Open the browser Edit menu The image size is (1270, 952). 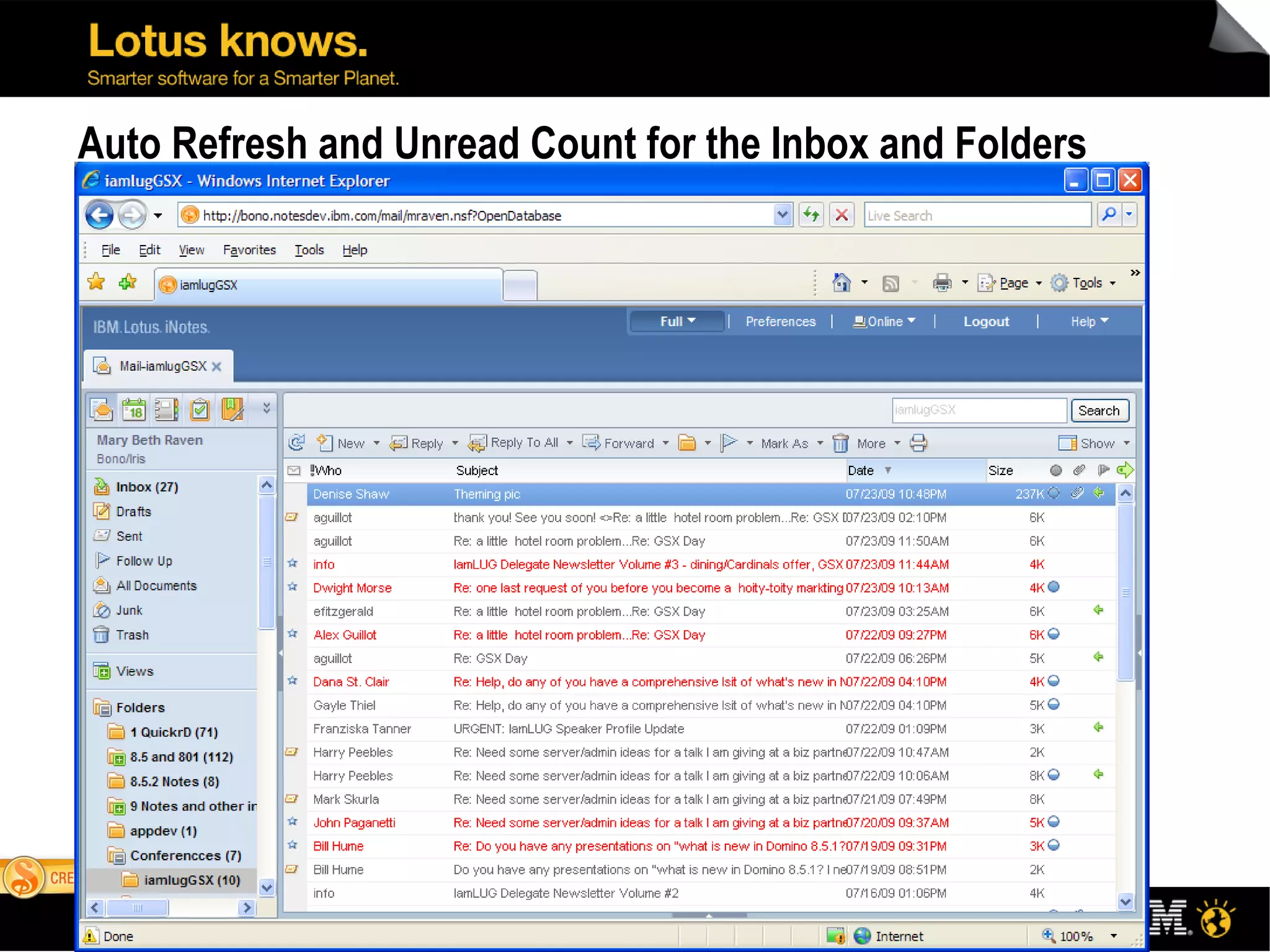pyautogui.click(x=149, y=250)
